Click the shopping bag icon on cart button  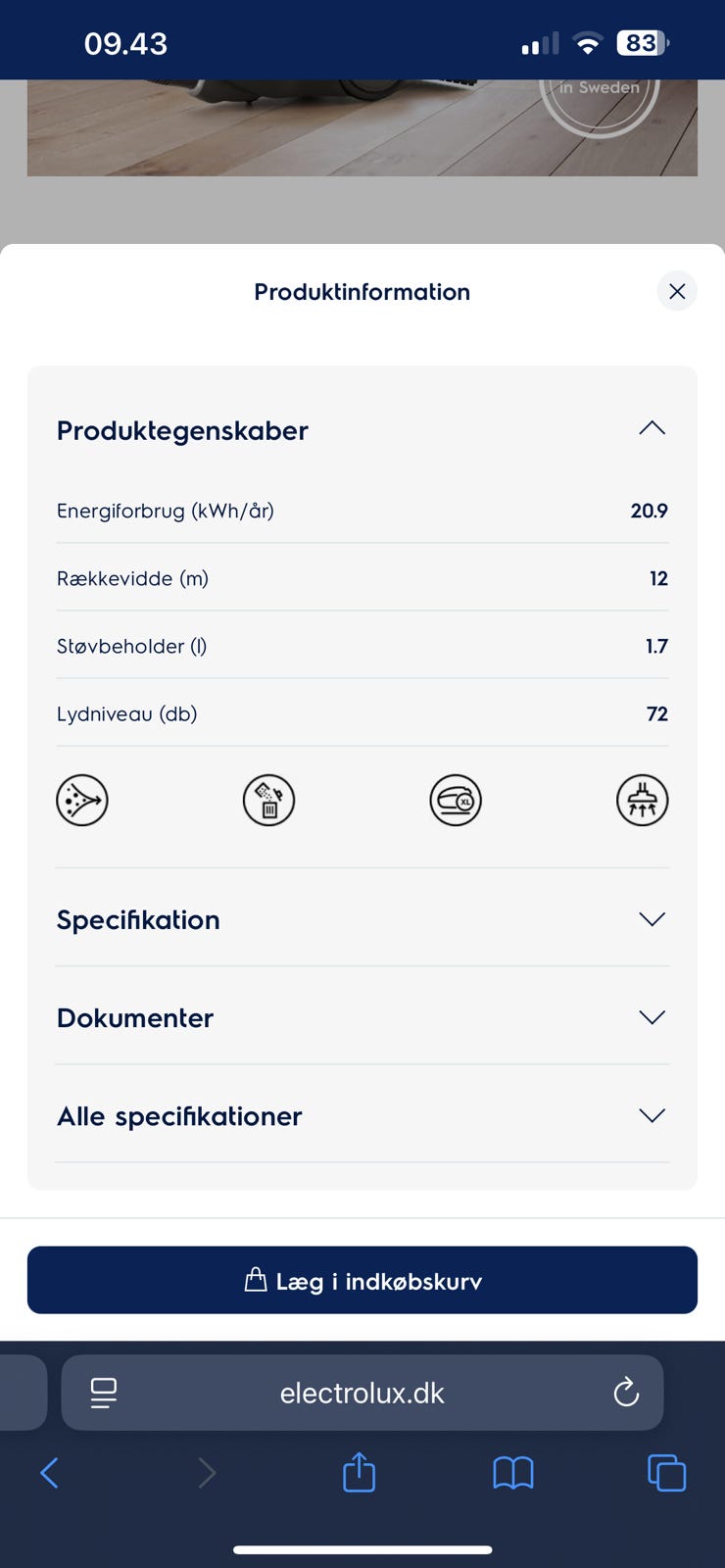255,1280
